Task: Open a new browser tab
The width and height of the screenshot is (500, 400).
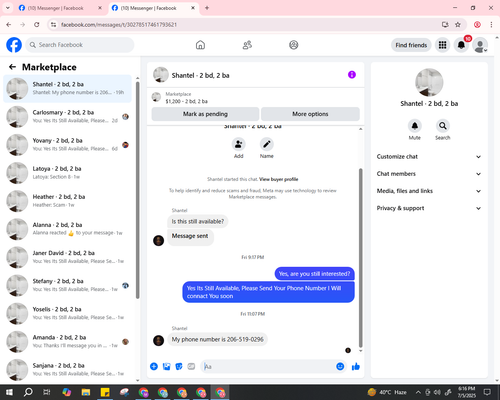Action: 207,8
